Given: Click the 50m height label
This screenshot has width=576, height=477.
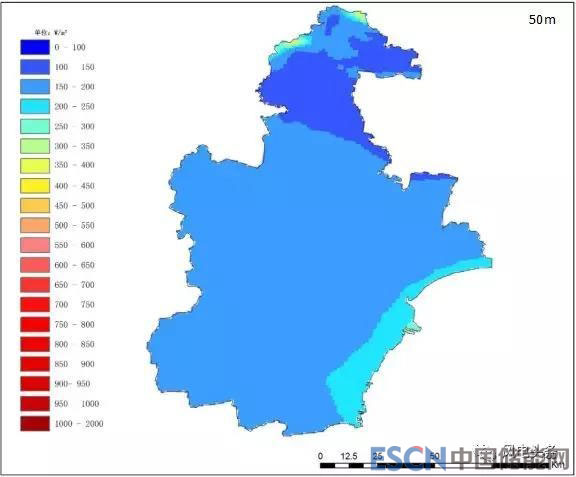Looking at the screenshot, I should [542, 19].
